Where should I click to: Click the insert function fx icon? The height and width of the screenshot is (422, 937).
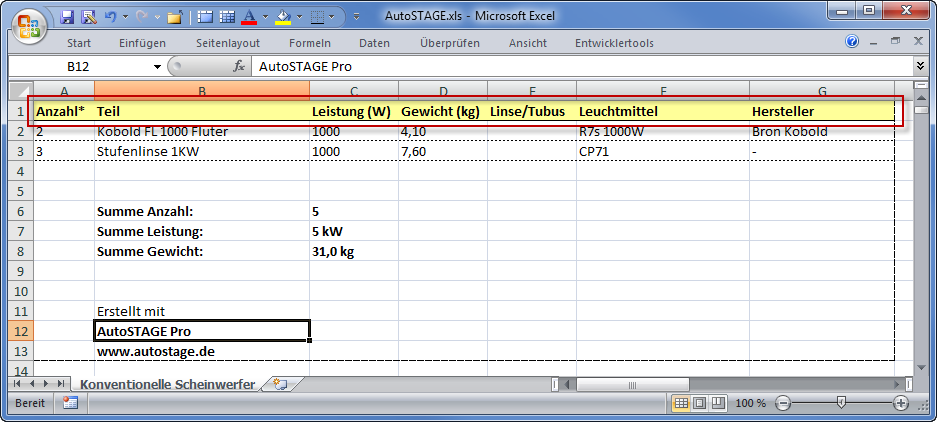pyautogui.click(x=239, y=66)
